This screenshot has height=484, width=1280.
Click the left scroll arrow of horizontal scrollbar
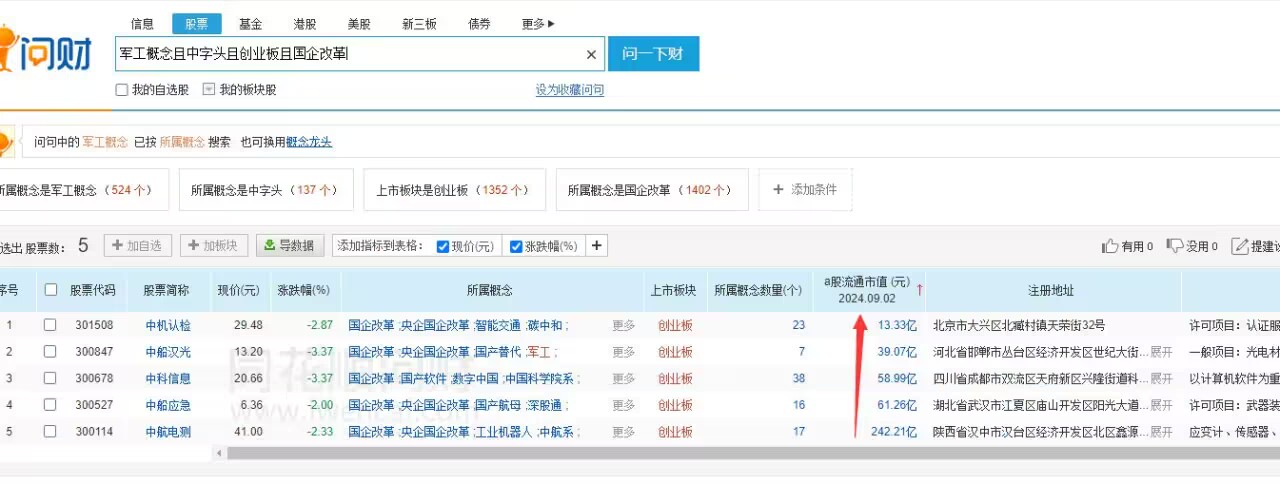[220, 453]
